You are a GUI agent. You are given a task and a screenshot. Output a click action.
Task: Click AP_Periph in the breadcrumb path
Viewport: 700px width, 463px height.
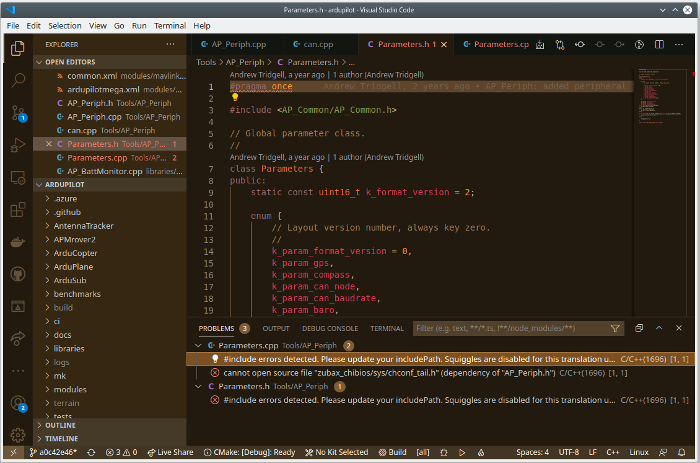[245, 62]
